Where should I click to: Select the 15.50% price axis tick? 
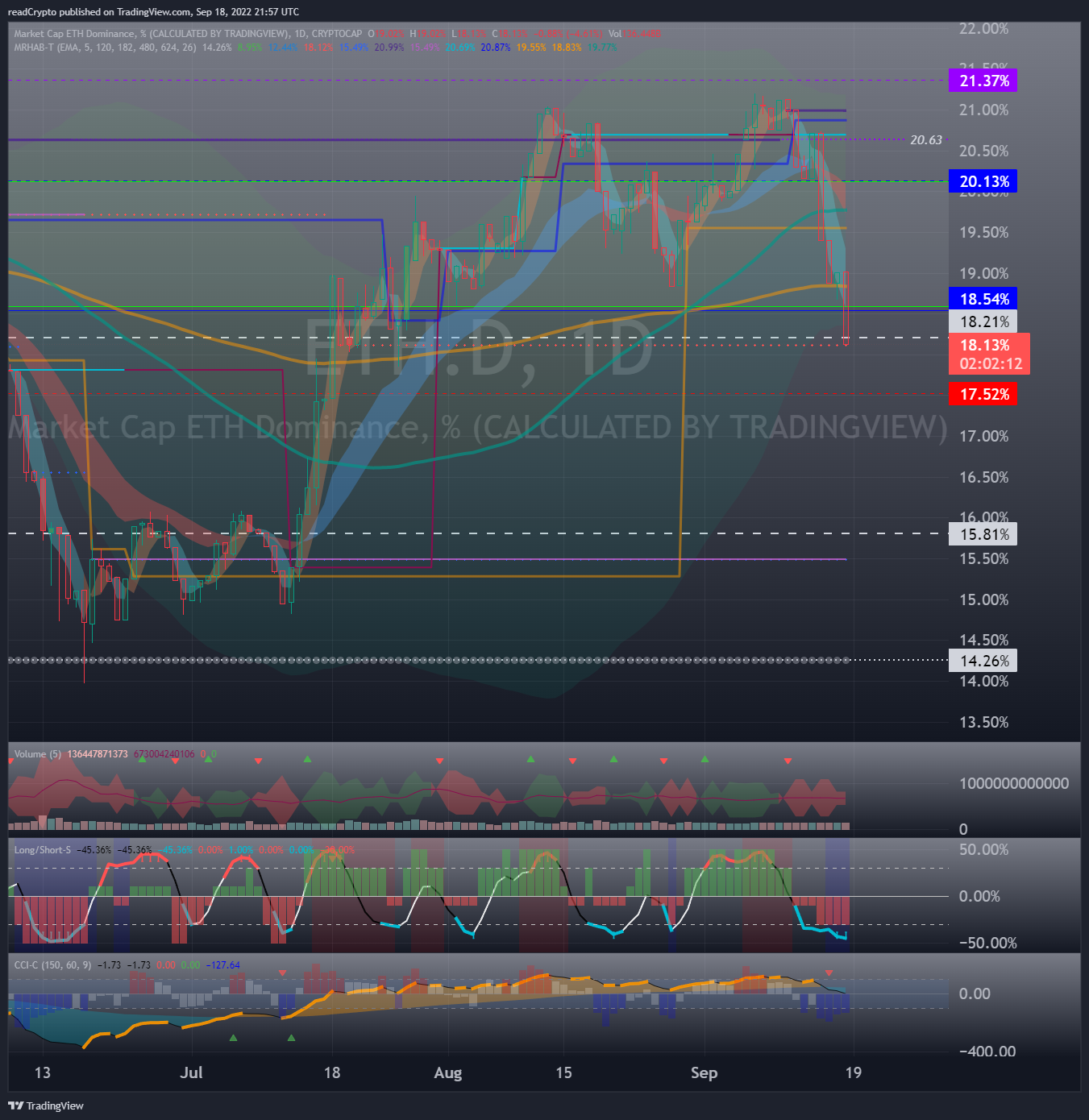(983, 559)
